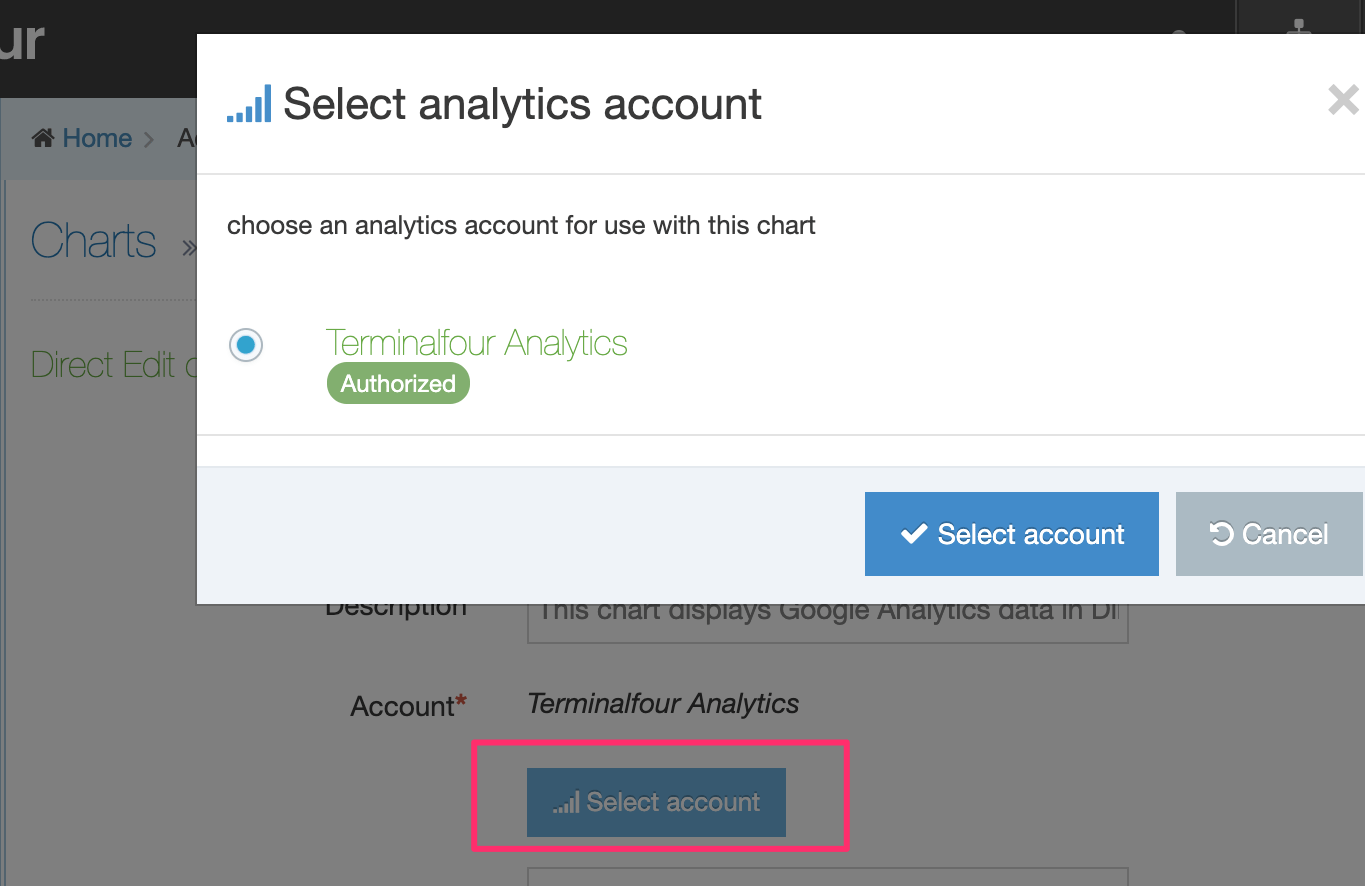The width and height of the screenshot is (1365, 886).
Task: Close the Select analytics account dialog
Action: (x=1342, y=100)
